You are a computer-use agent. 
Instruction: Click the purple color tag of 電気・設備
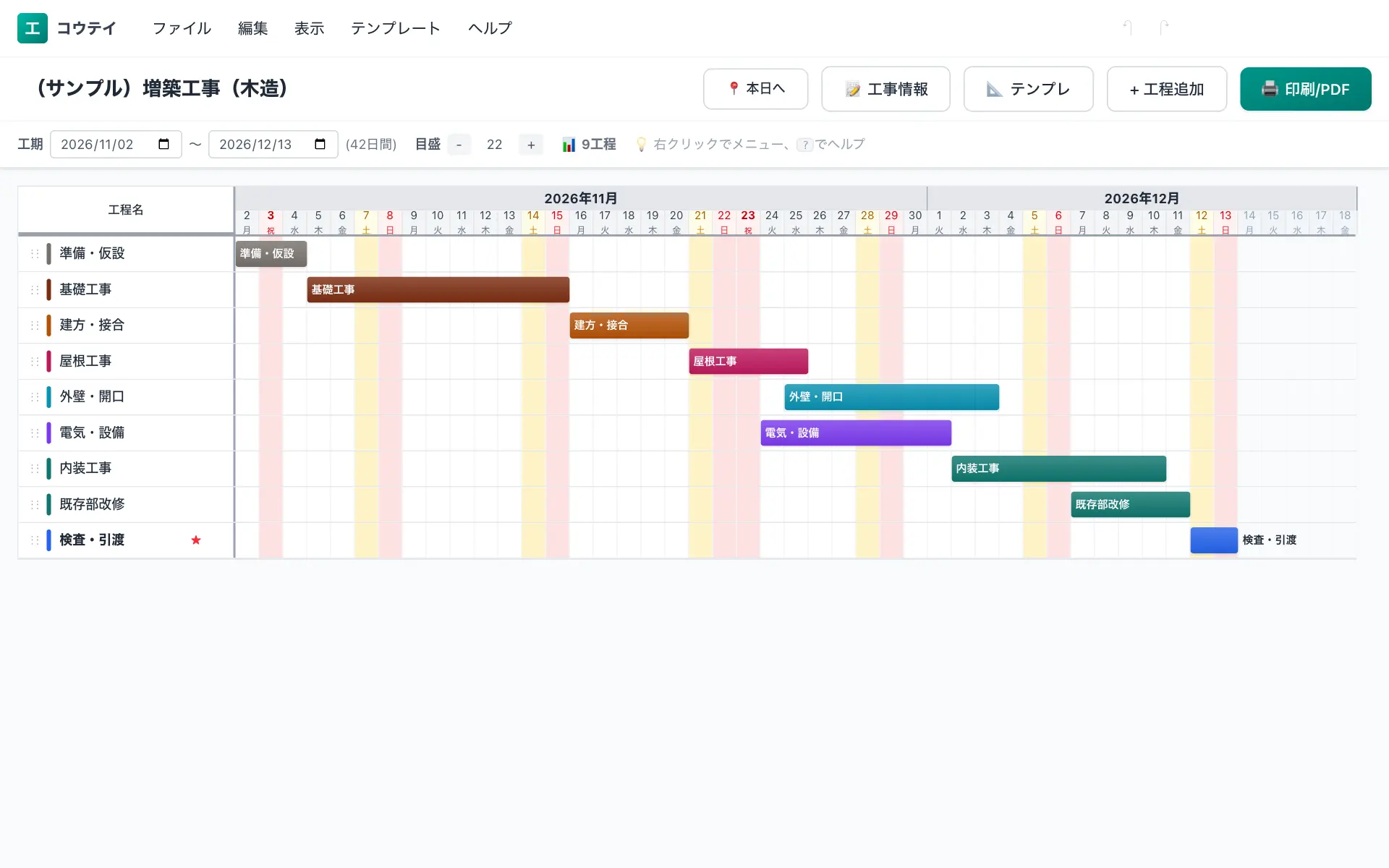(x=48, y=433)
